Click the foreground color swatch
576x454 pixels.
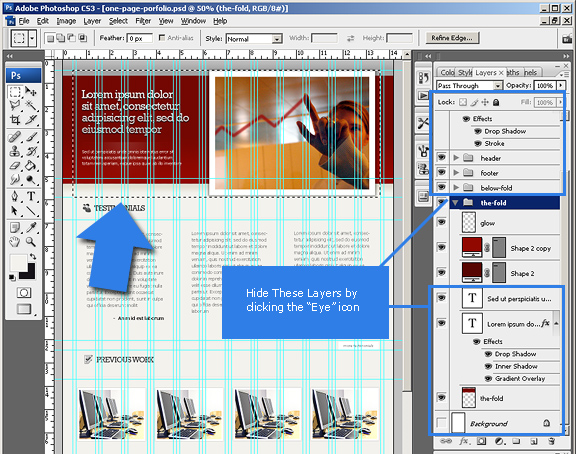pos(19,262)
